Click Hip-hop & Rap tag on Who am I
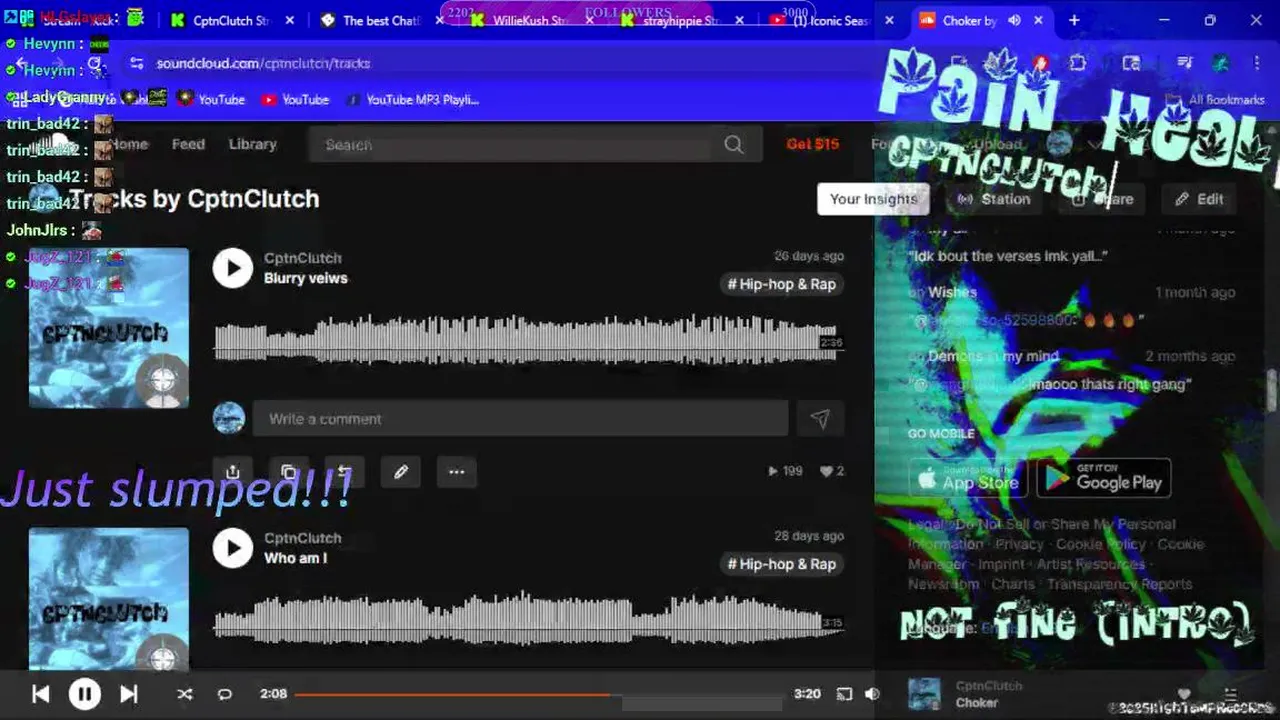This screenshot has width=1280, height=720. coord(782,564)
